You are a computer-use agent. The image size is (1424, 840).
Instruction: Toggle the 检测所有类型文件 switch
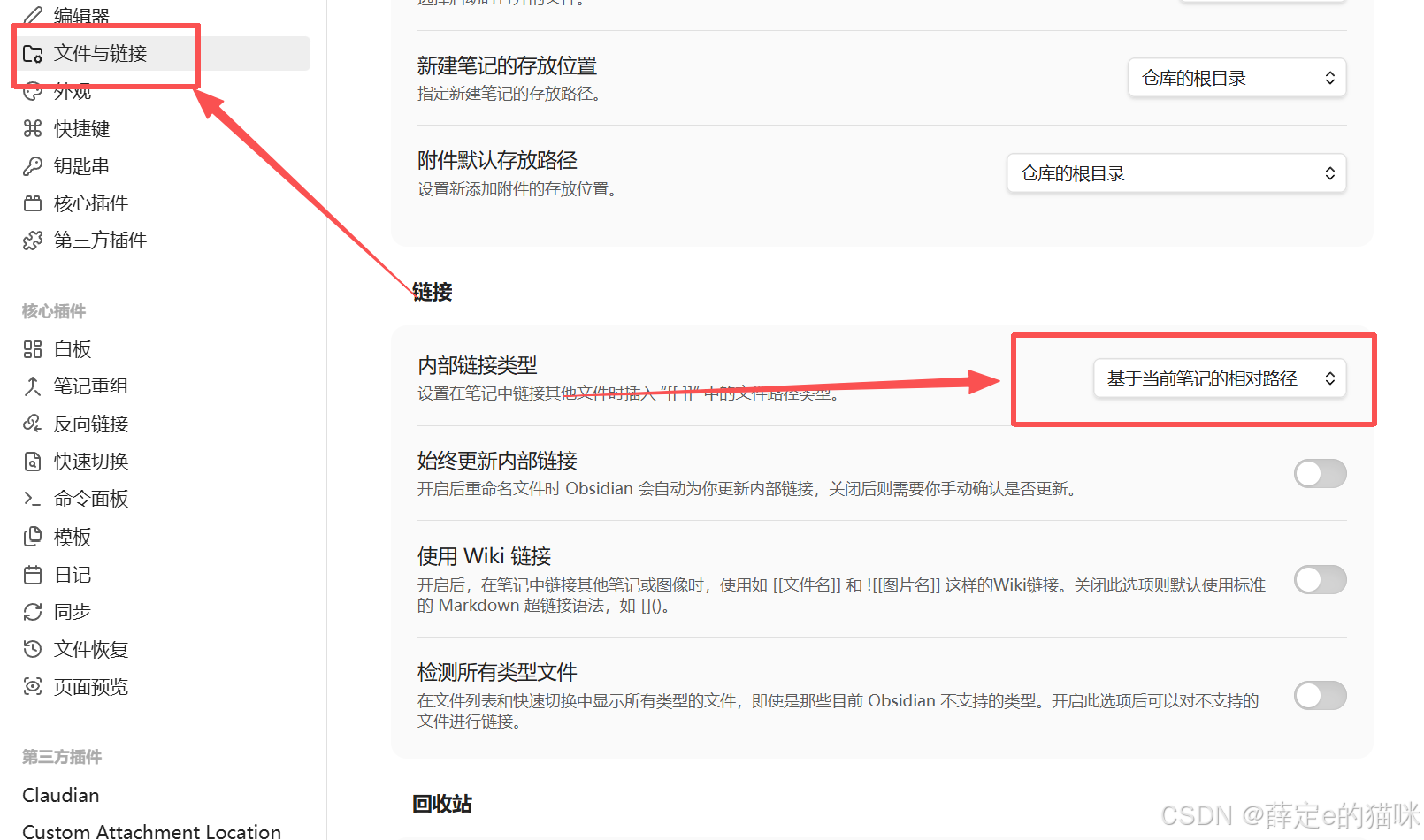point(1321,696)
